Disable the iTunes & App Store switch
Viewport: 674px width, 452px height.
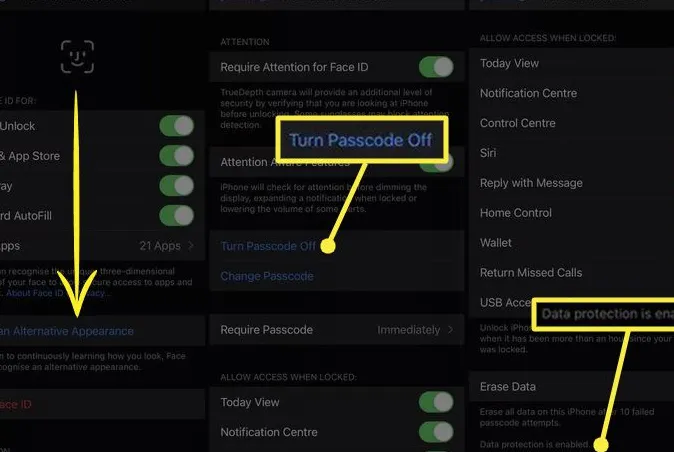(176, 156)
